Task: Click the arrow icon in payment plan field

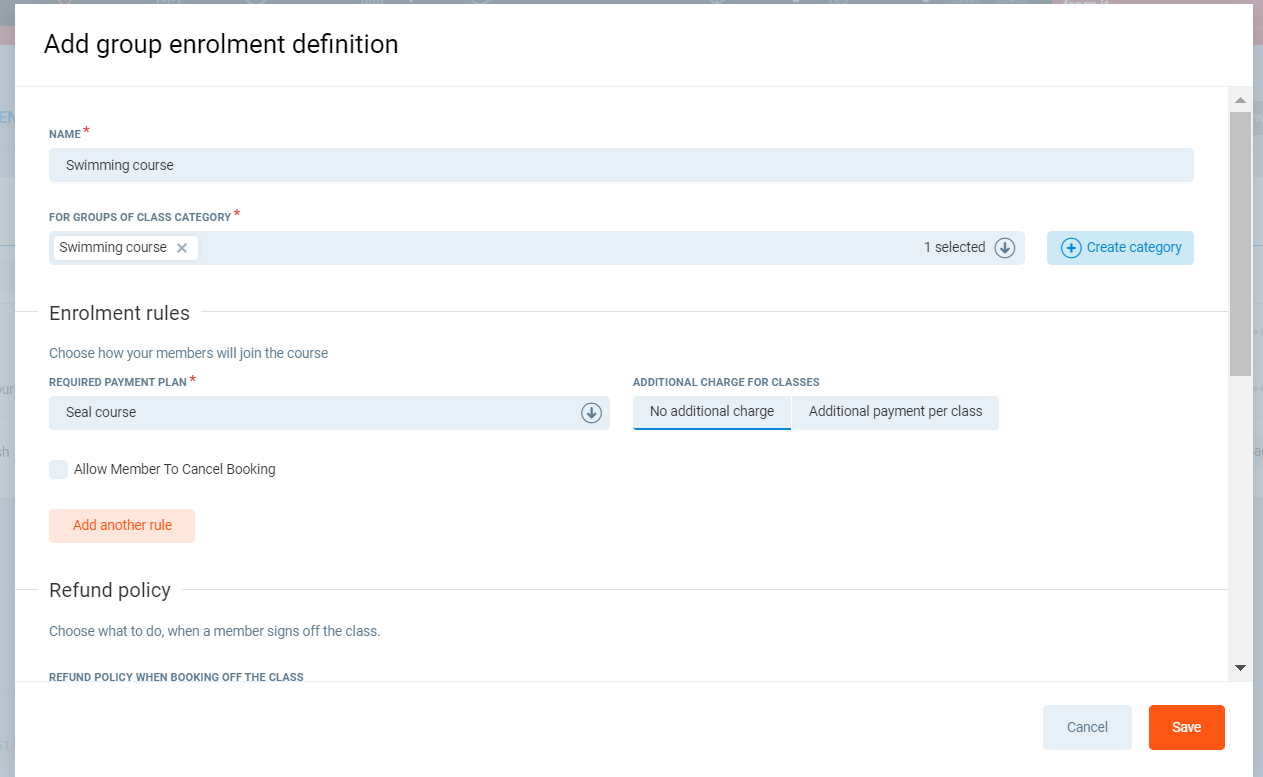Action: click(x=591, y=413)
